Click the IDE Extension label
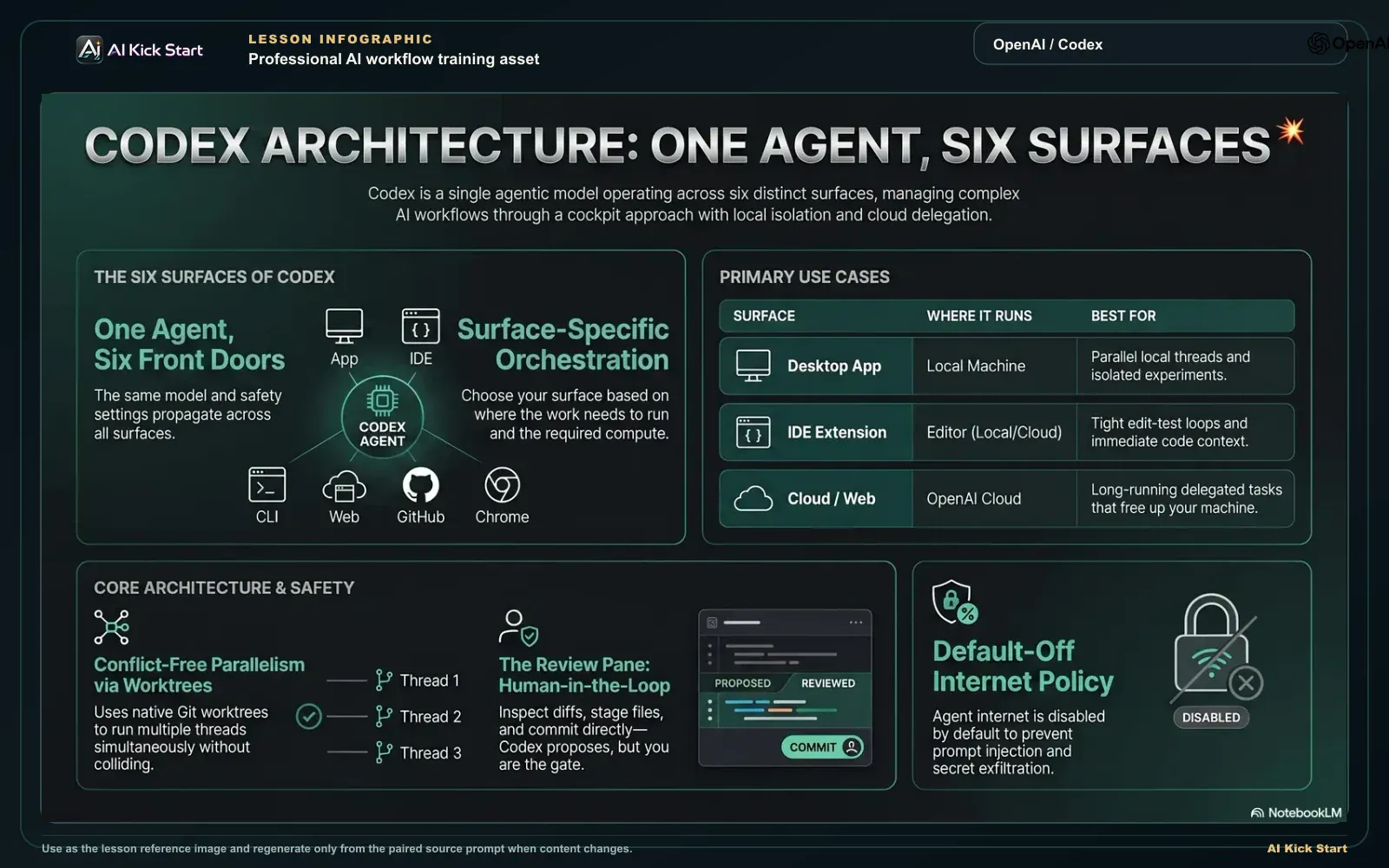 point(837,432)
